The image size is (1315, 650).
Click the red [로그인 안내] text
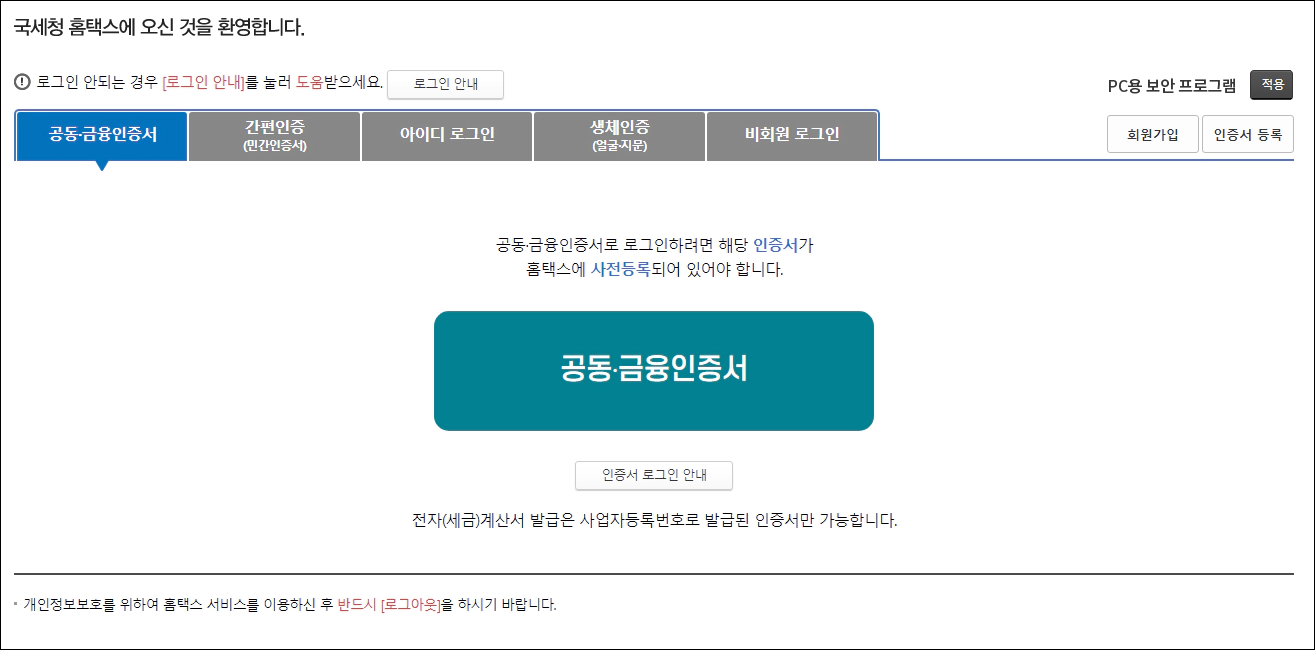coord(204,82)
